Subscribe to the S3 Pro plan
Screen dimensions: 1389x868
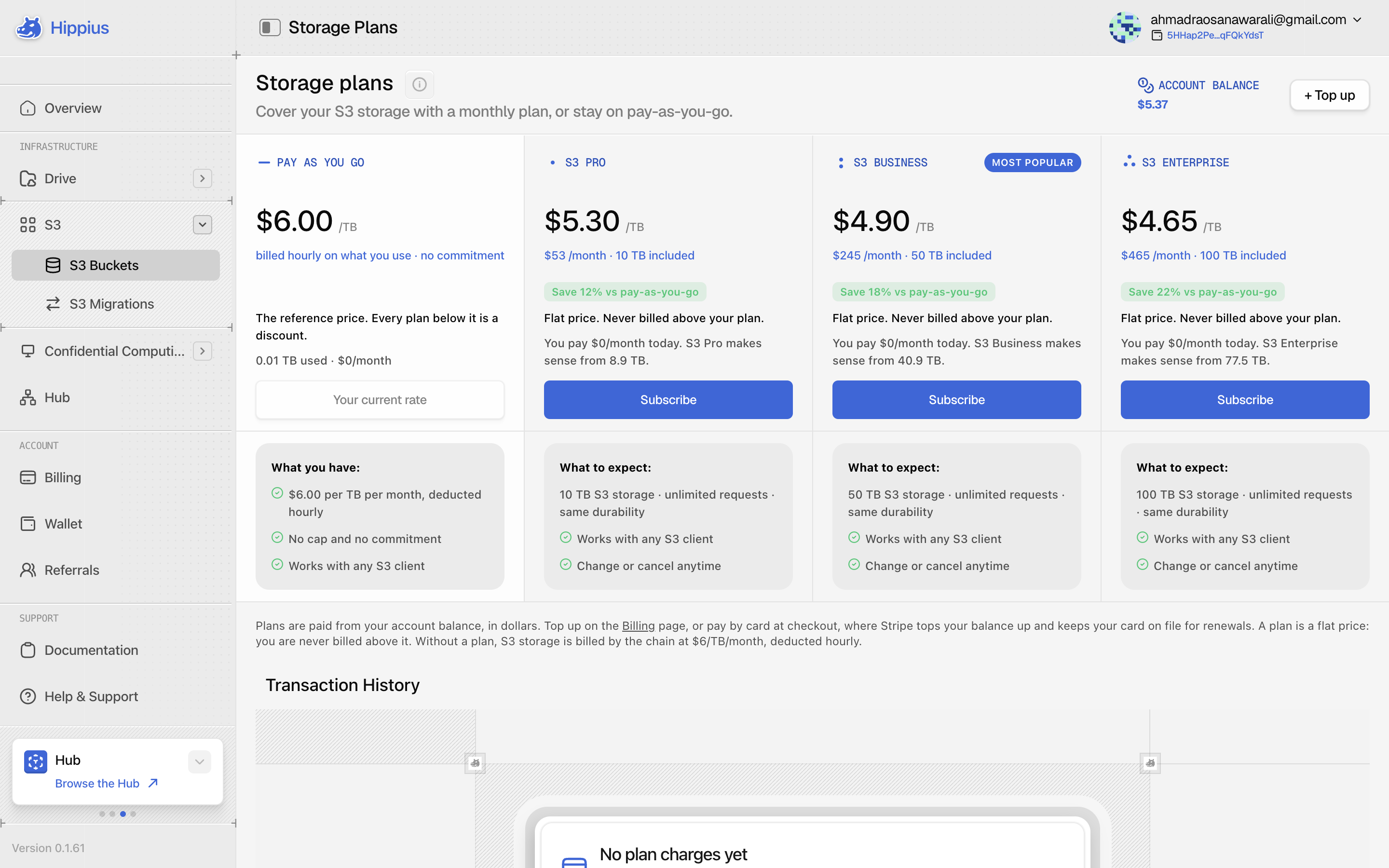coord(668,400)
